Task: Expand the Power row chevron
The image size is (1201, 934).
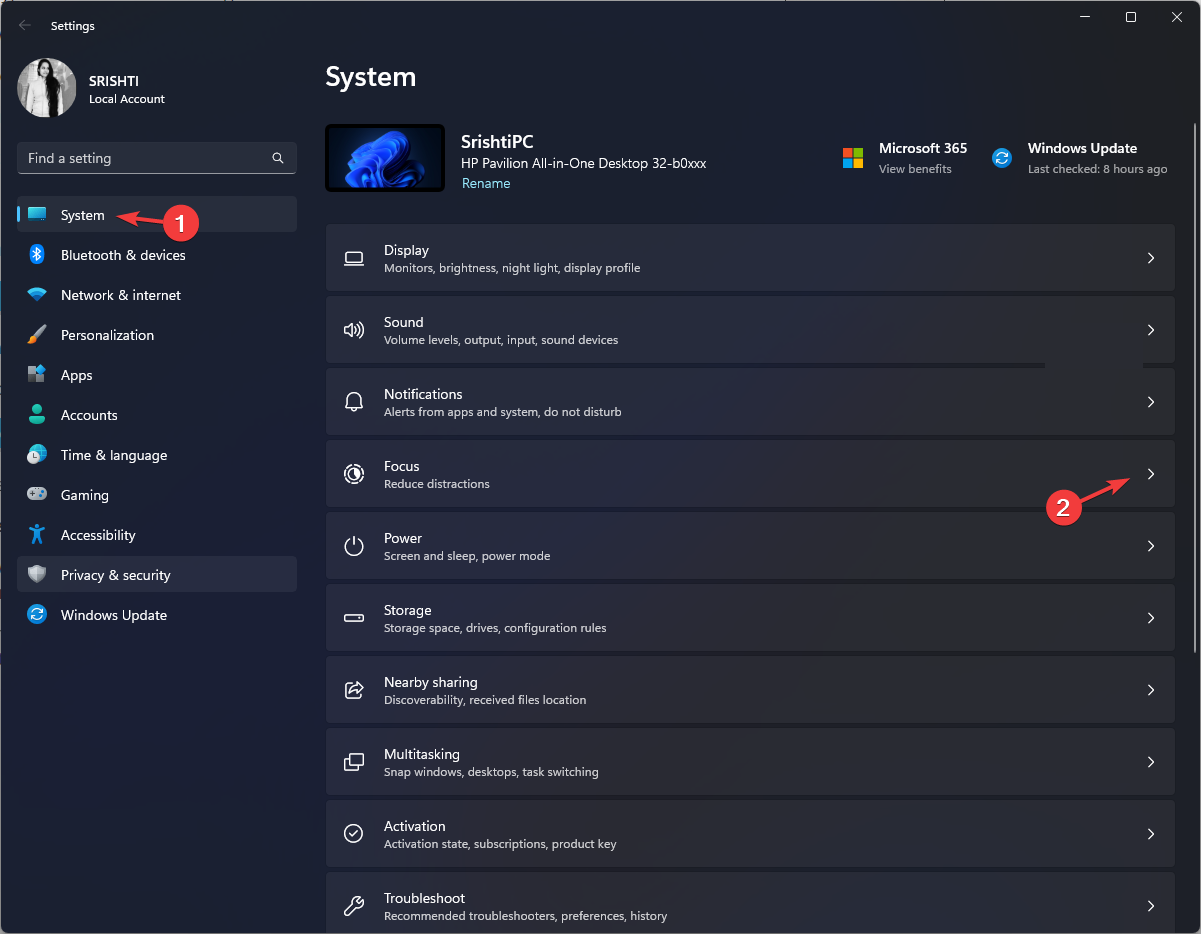Action: click(x=1151, y=546)
